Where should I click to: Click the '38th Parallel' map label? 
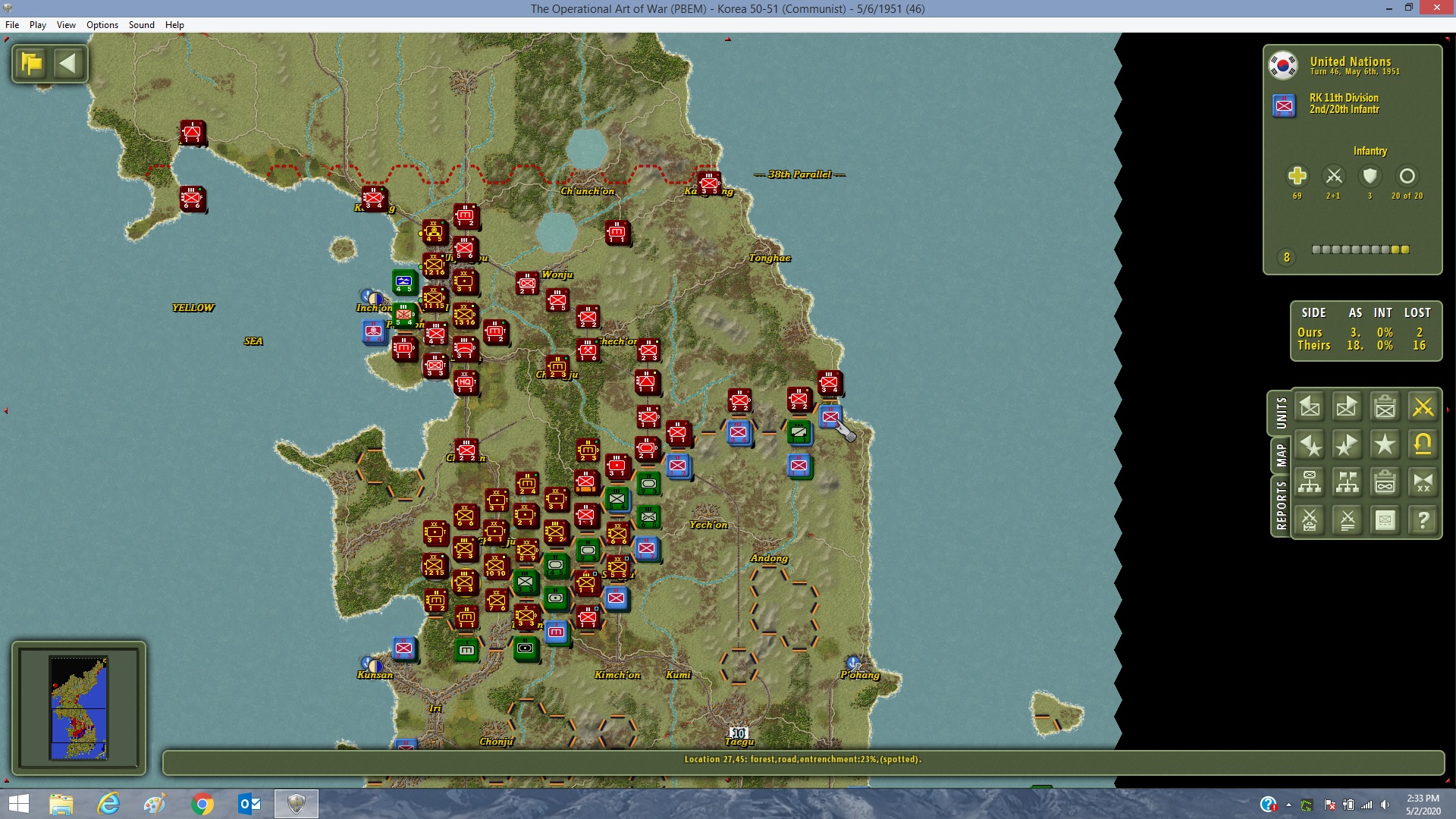tap(799, 174)
